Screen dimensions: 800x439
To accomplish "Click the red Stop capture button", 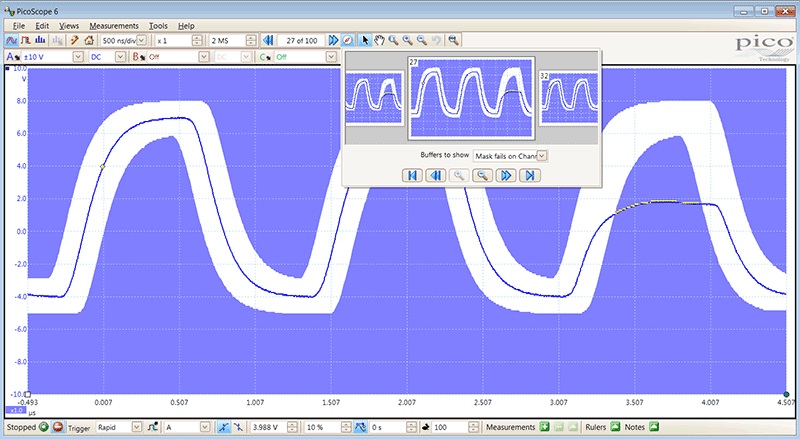I will click(x=58, y=428).
